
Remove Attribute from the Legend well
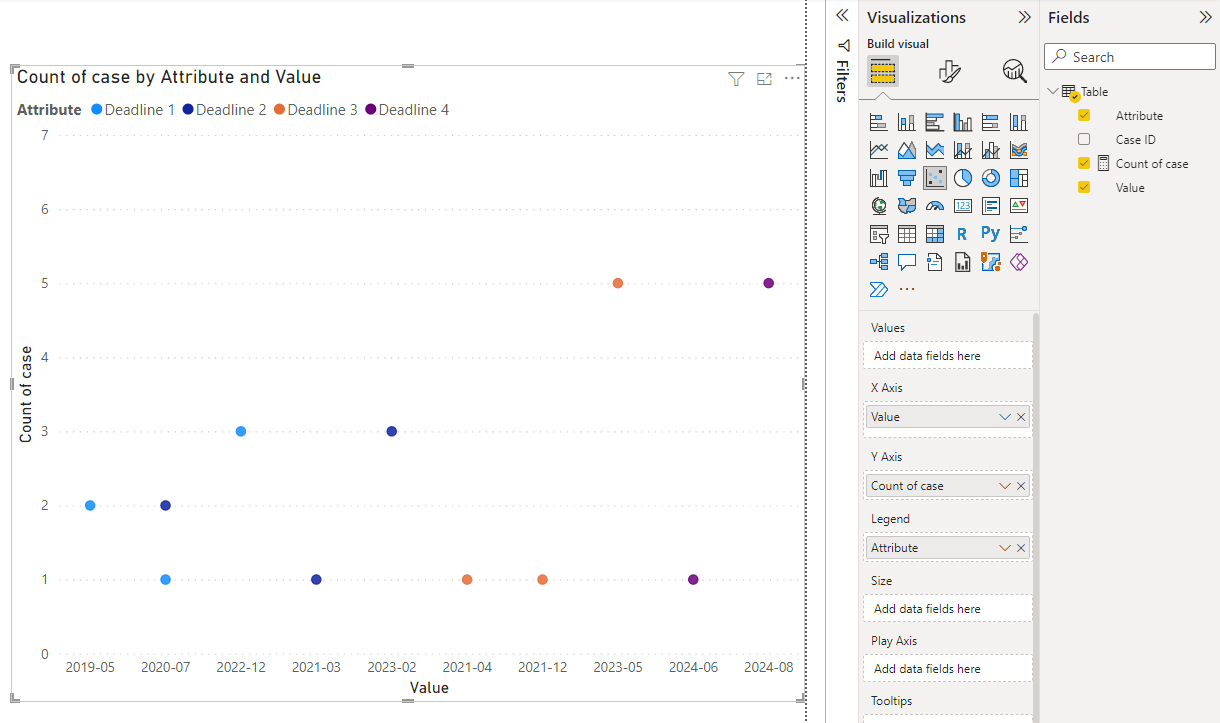pyautogui.click(x=1021, y=548)
